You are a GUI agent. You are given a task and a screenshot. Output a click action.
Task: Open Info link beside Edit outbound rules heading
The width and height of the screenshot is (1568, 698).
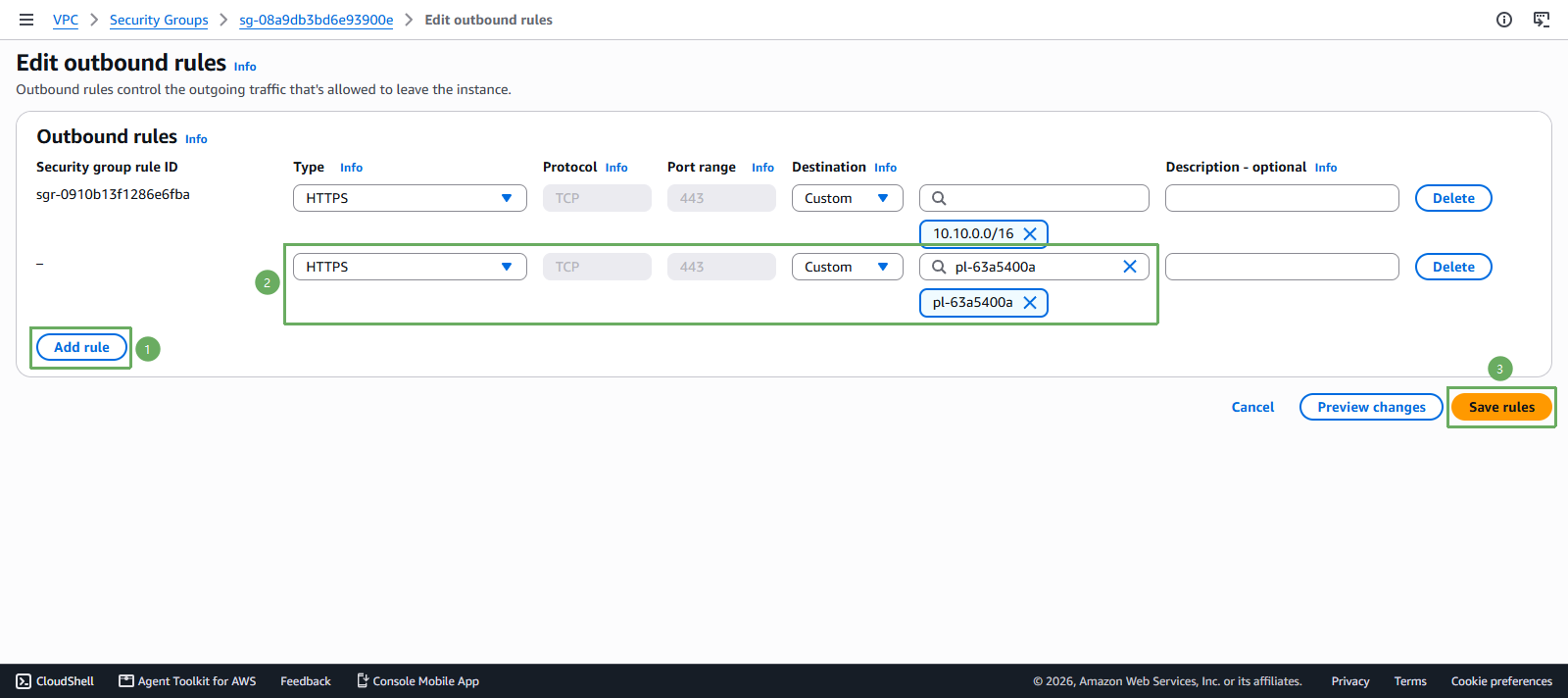click(245, 67)
